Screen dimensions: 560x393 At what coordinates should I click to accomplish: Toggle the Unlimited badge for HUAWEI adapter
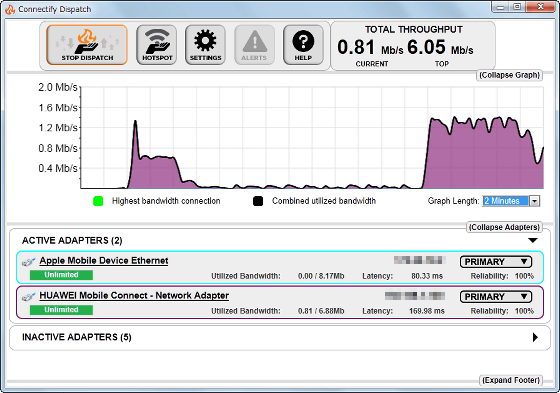61,310
